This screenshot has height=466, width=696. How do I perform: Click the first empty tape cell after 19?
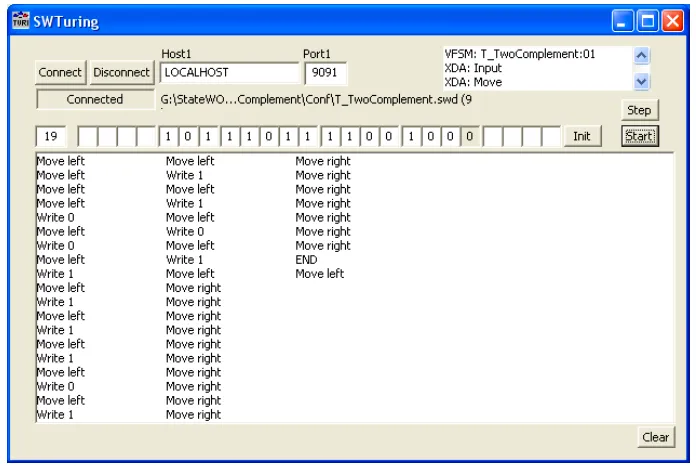click(88, 136)
